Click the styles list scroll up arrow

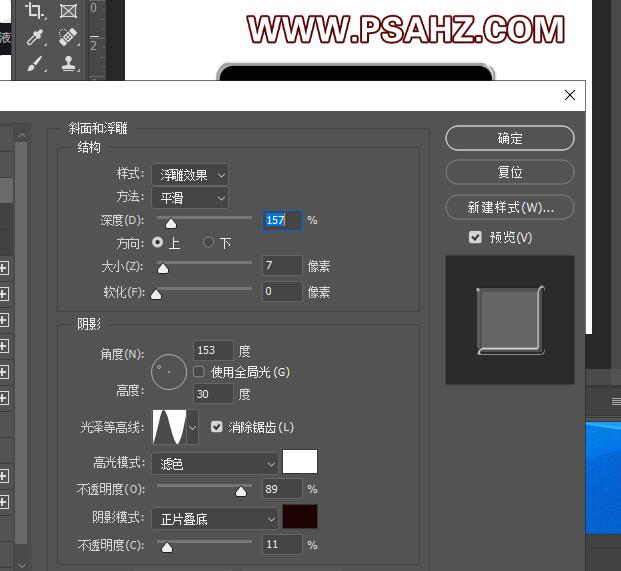(21, 135)
